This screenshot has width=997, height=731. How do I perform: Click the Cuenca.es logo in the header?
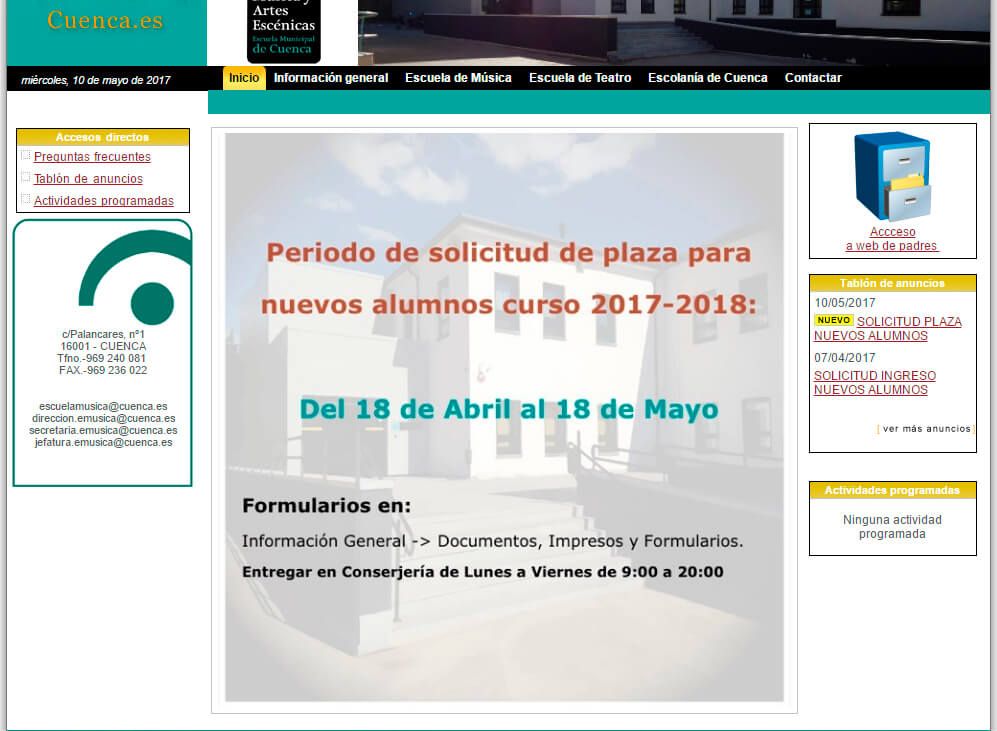(105, 20)
